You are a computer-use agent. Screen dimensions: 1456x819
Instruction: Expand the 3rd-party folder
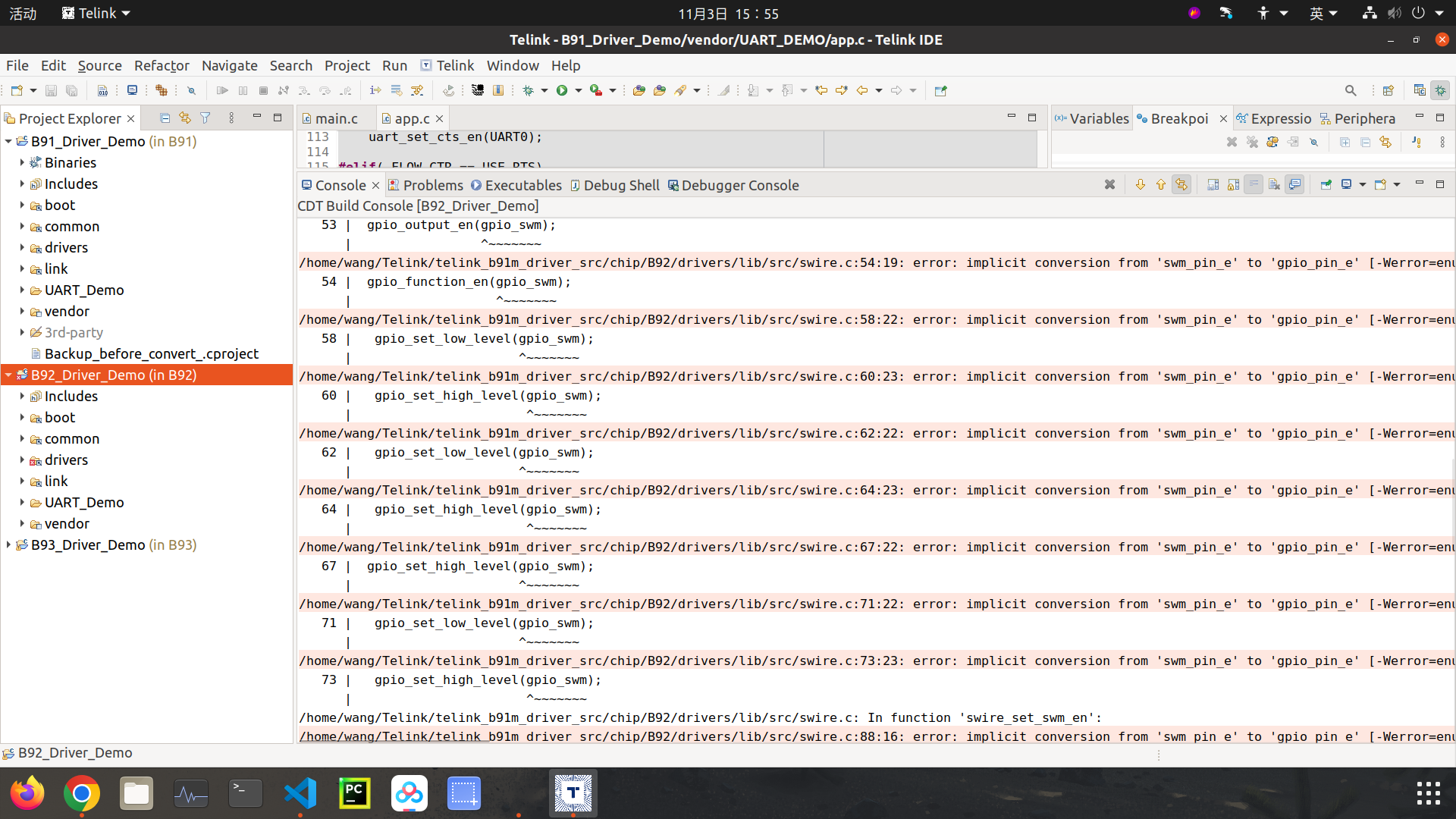[x=22, y=332]
